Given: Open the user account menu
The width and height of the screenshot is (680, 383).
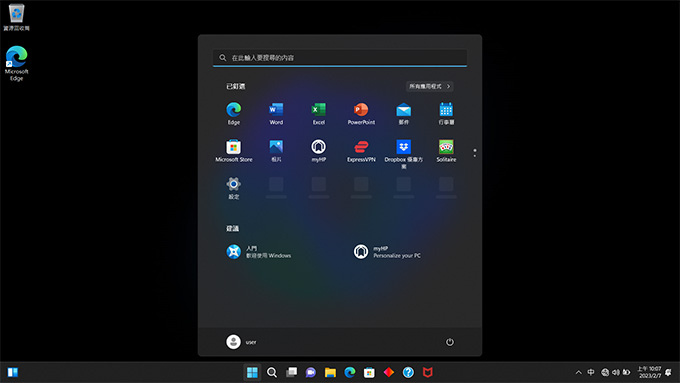Looking at the screenshot, I should click(x=241, y=342).
